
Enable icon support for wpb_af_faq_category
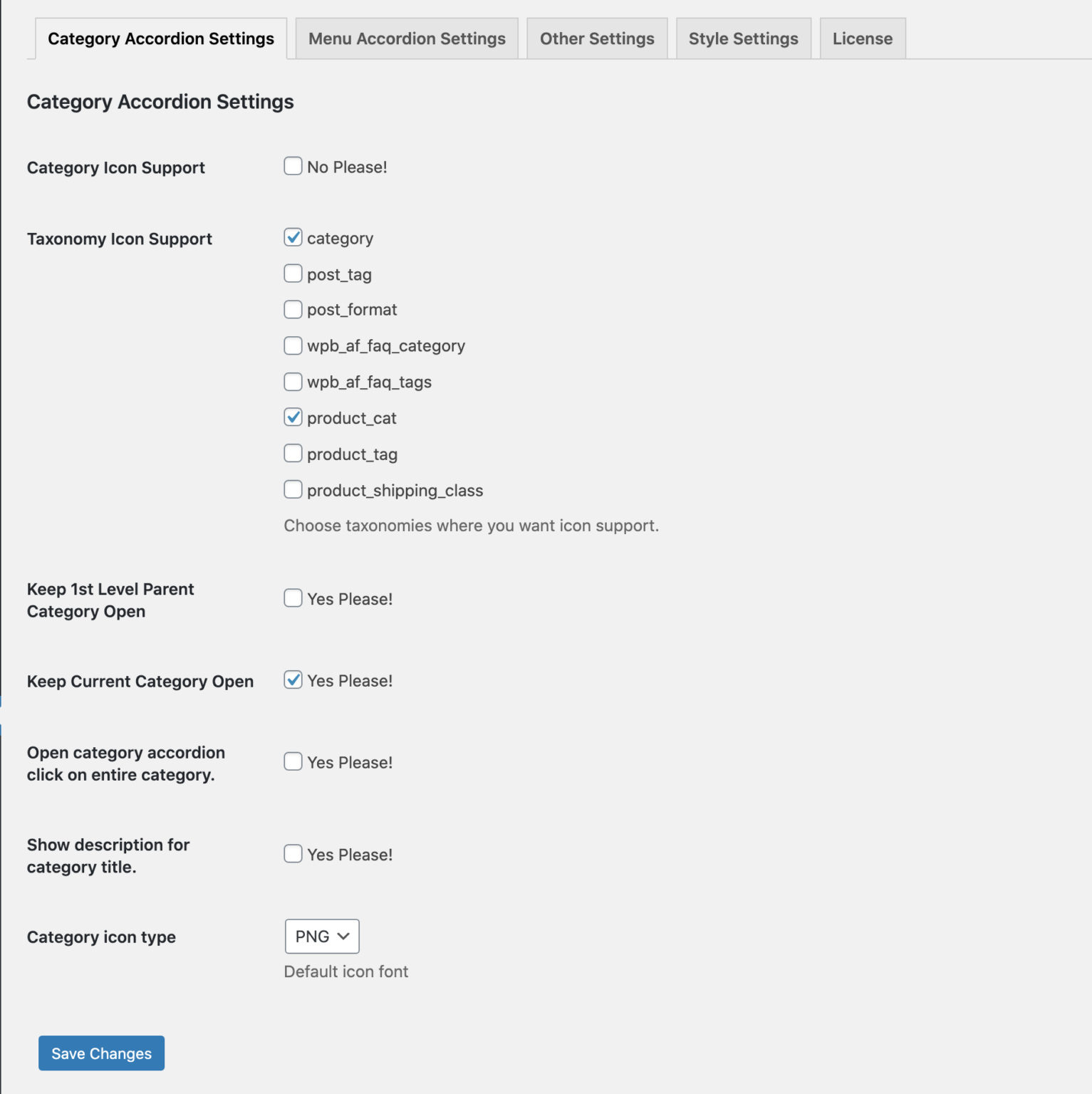coord(293,345)
